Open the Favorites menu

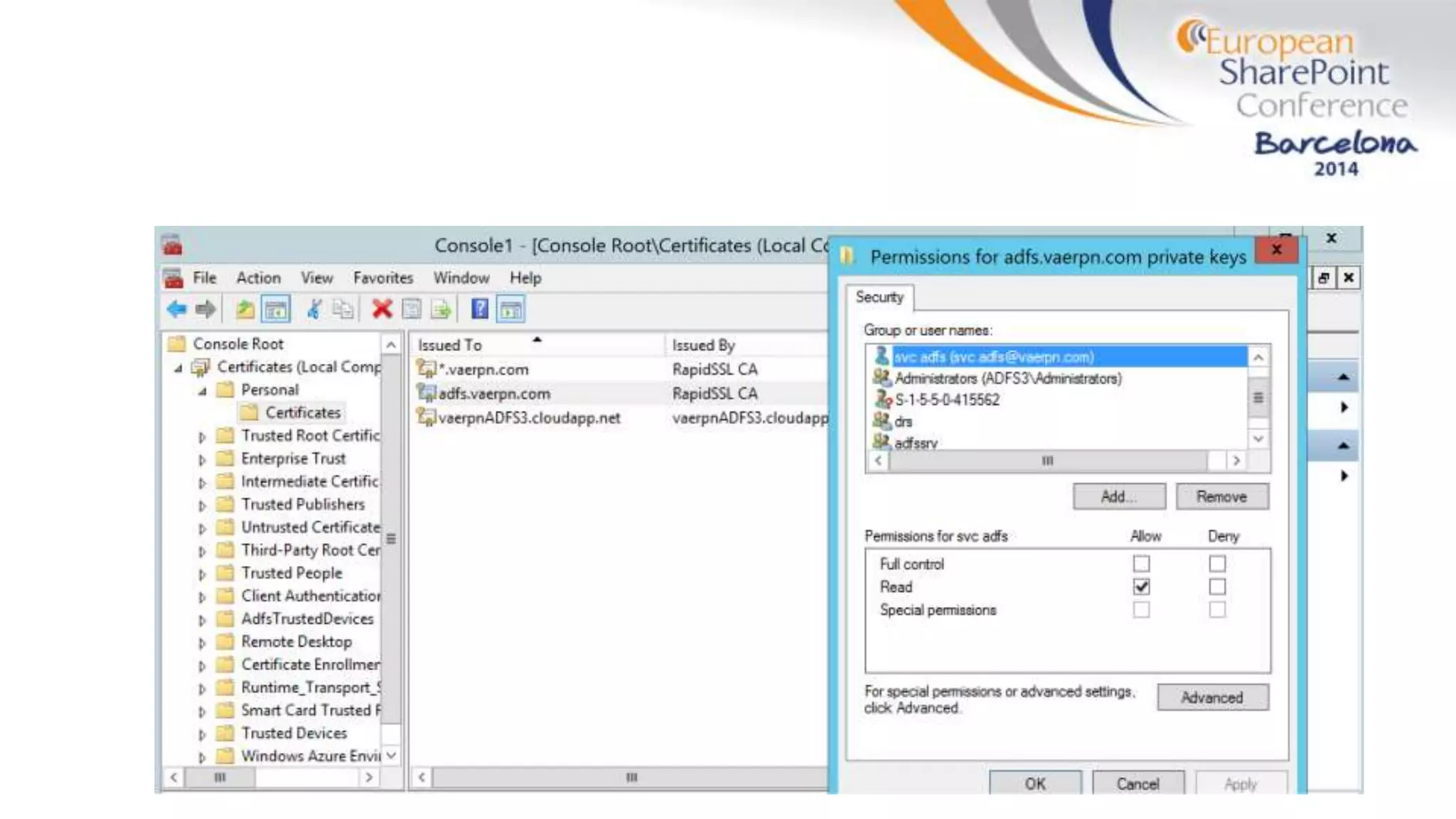382,278
